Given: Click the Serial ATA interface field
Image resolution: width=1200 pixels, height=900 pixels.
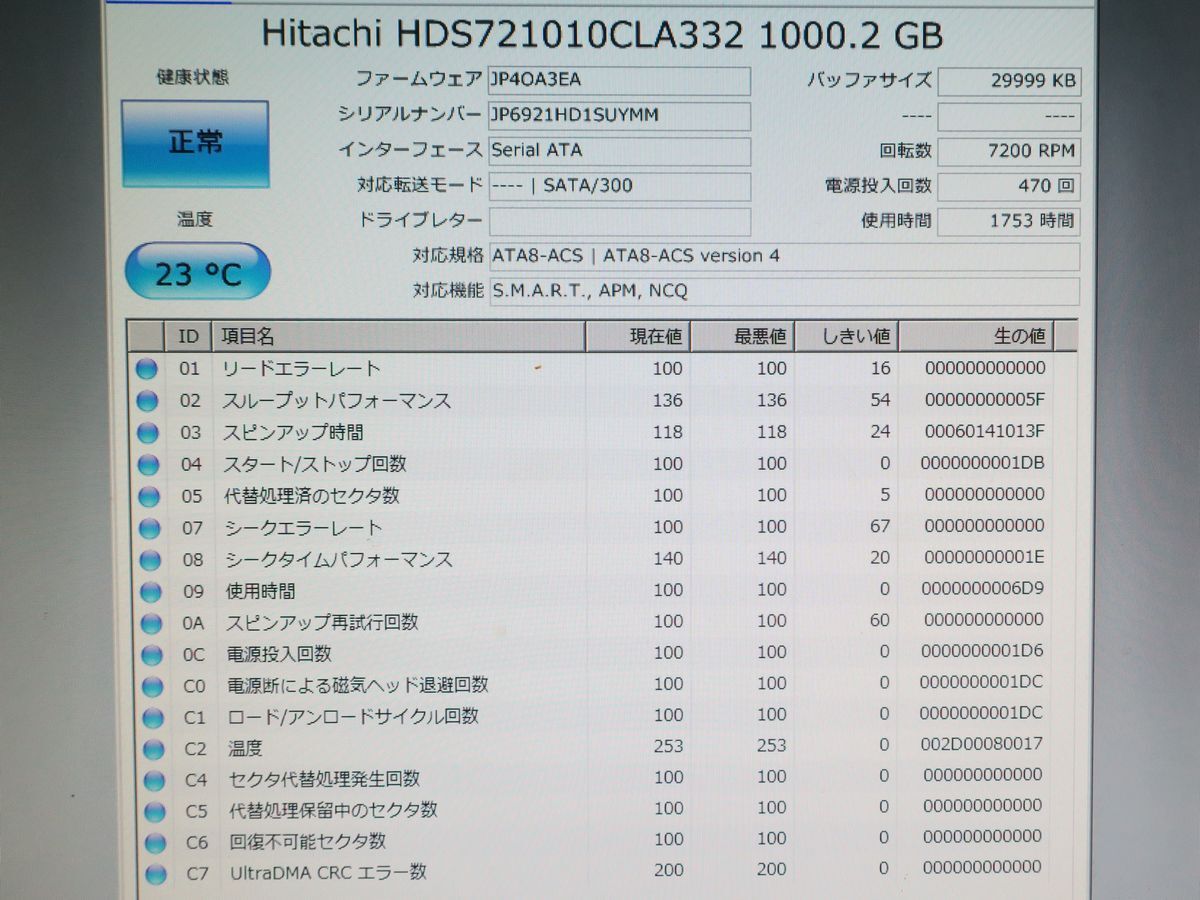Looking at the screenshot, I should 619,151.
